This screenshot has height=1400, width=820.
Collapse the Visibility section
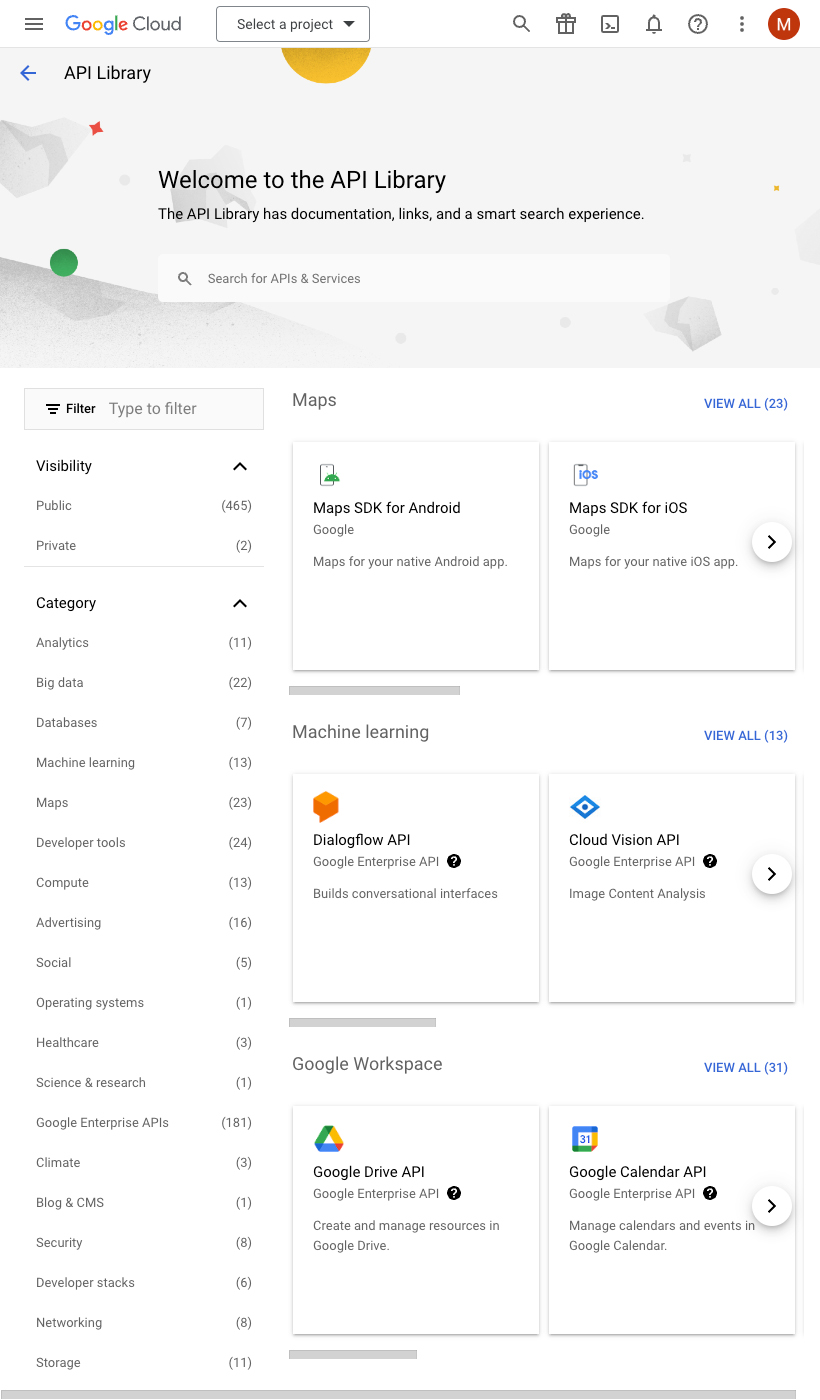(240, 466)
